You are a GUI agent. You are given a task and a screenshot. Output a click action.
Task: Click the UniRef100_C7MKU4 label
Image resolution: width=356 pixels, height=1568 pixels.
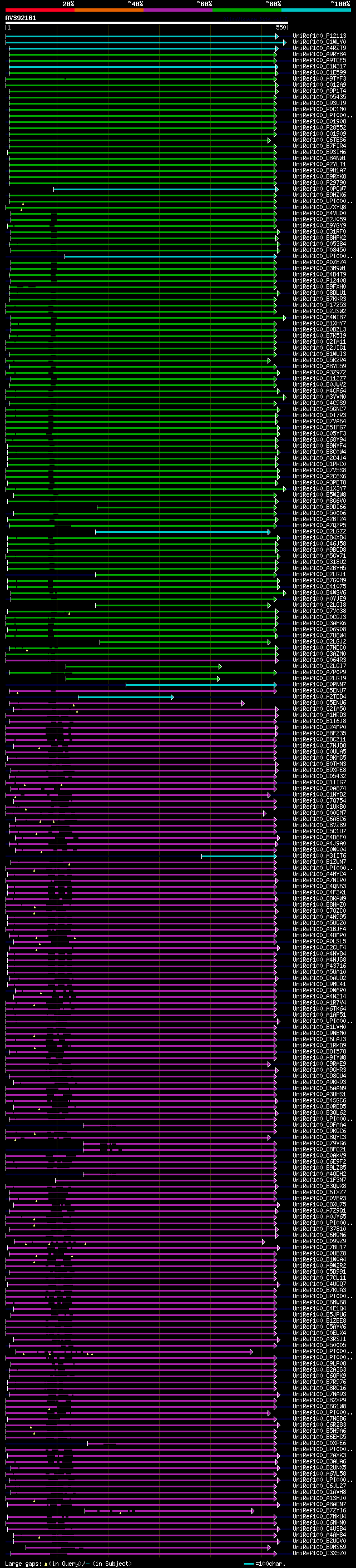(x=319, y=1517)
